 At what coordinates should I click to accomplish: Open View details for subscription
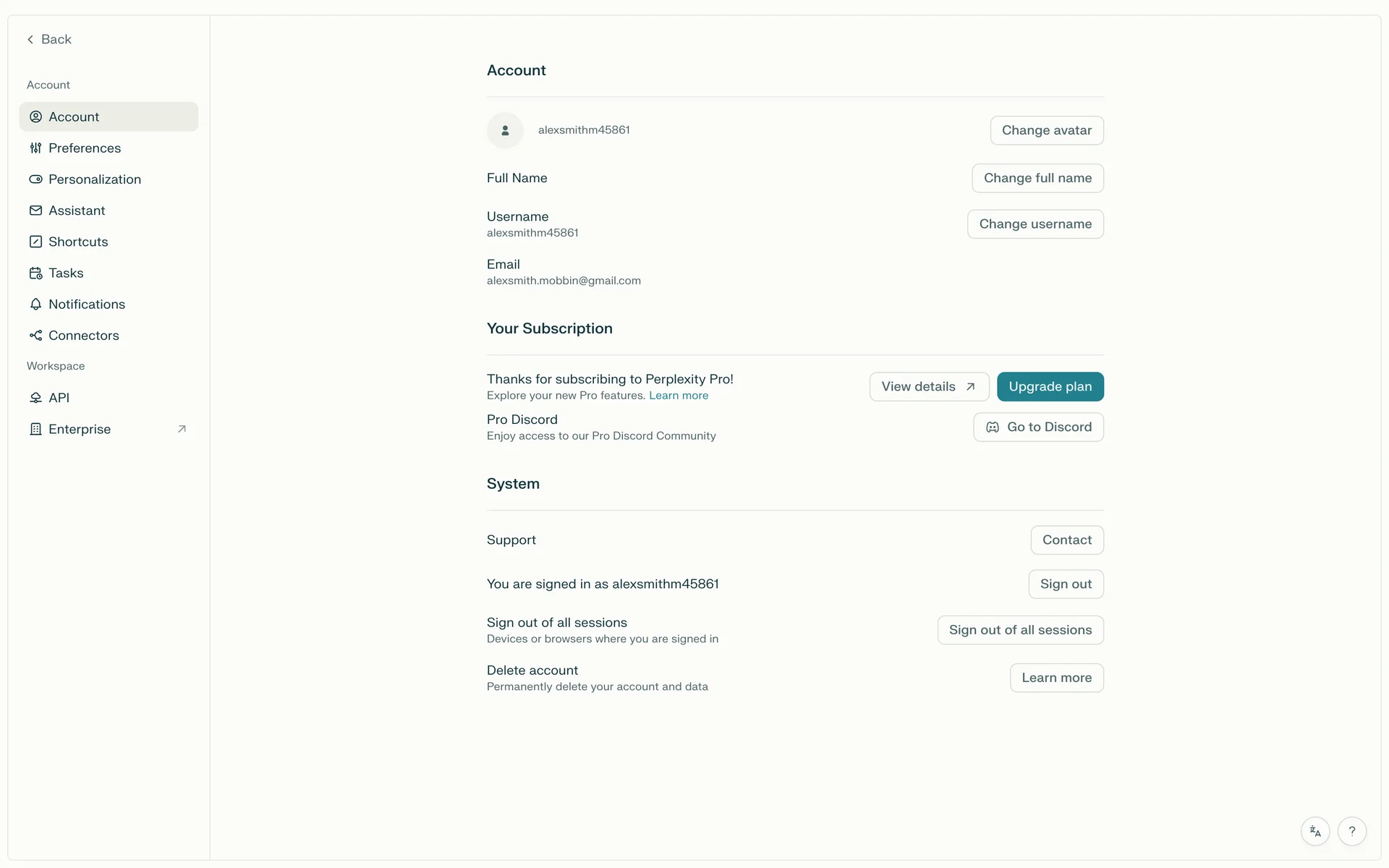tap(928, 387)
